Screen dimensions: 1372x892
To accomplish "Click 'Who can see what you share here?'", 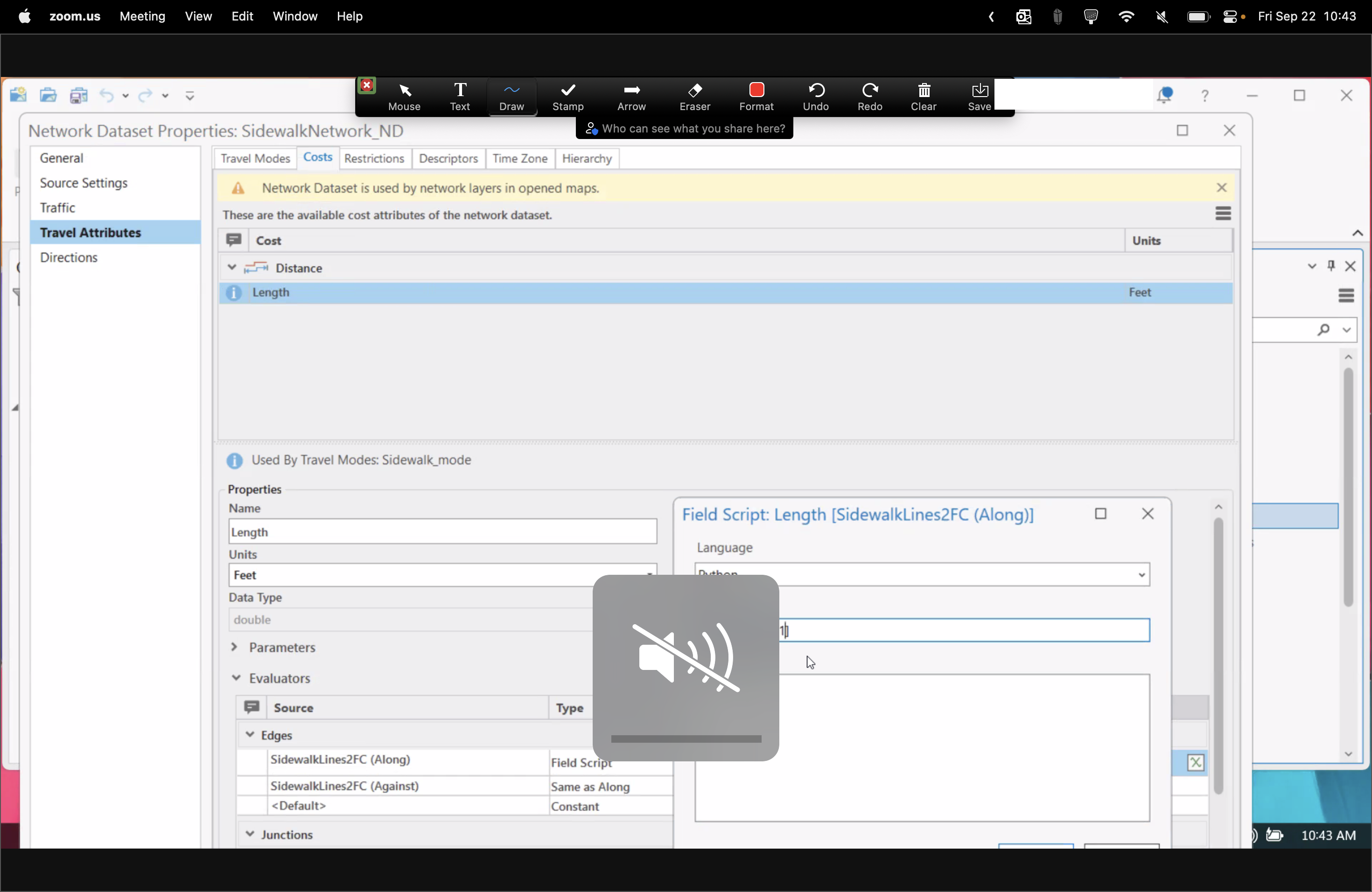I will click(x=685, y=128).
